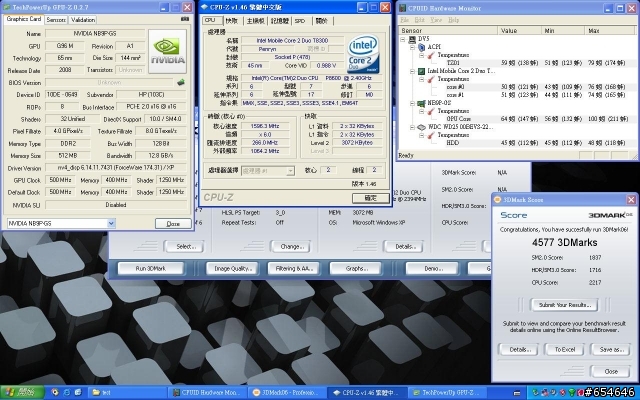Collapse the NB9P-GS tree node
This screenshot has height=400, width=640.
[x=412, y=103]
